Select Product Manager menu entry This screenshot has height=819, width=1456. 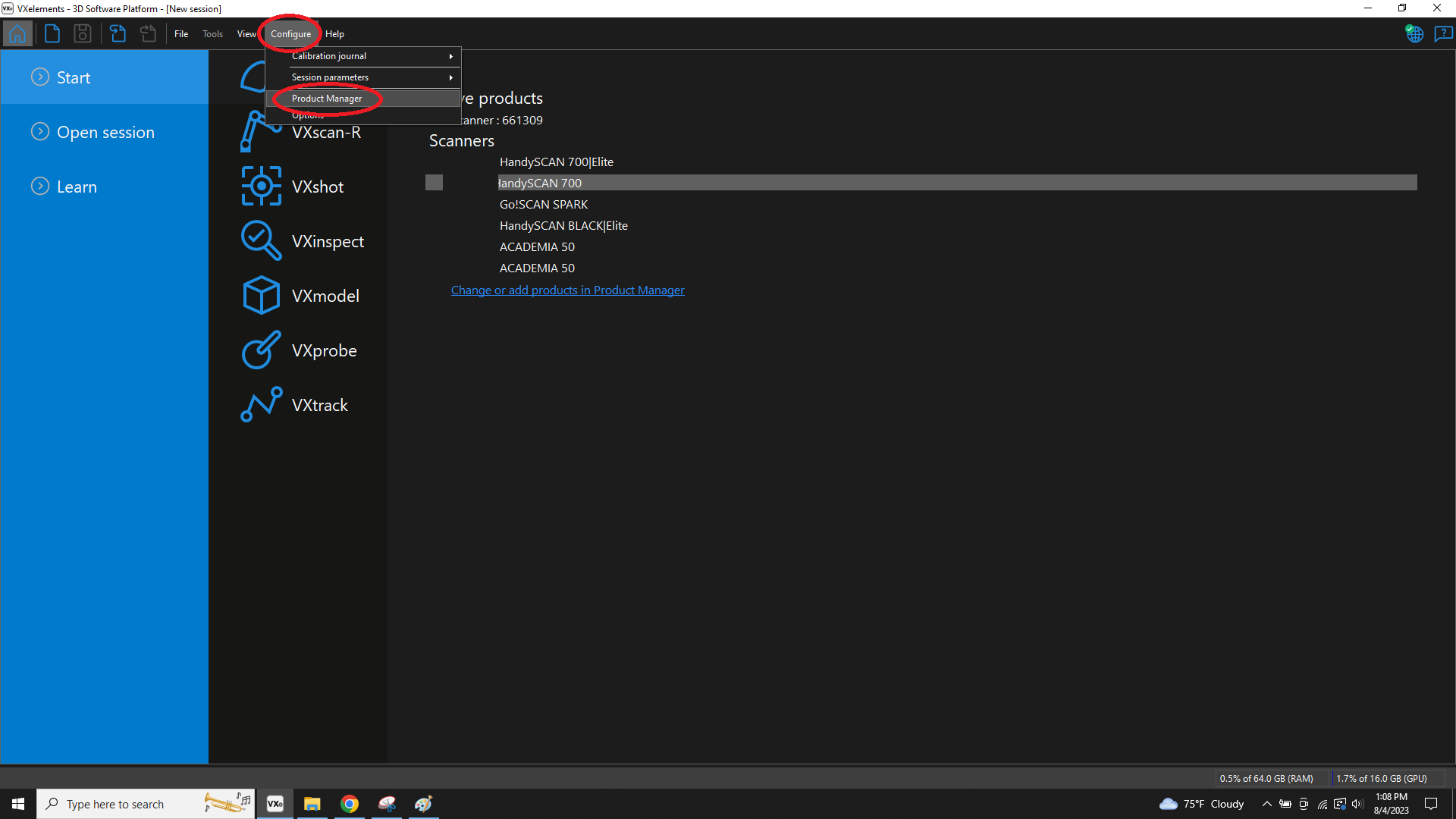point(363,99)
